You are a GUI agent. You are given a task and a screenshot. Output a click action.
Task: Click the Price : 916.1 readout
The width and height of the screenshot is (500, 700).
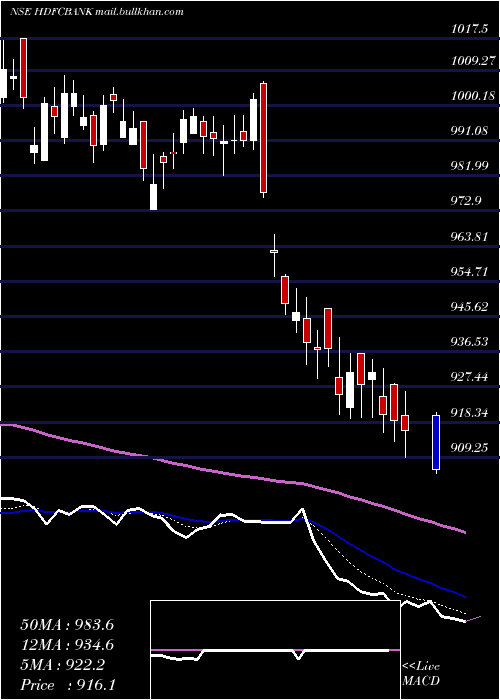coord(67,685)
